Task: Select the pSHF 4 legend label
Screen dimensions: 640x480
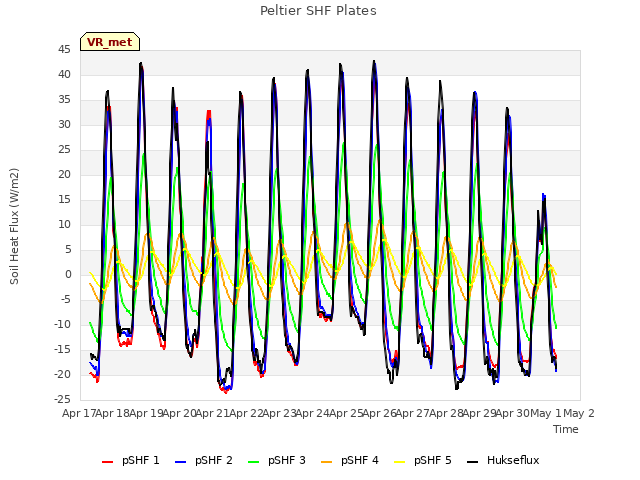Action: click(x=360, y=460)
